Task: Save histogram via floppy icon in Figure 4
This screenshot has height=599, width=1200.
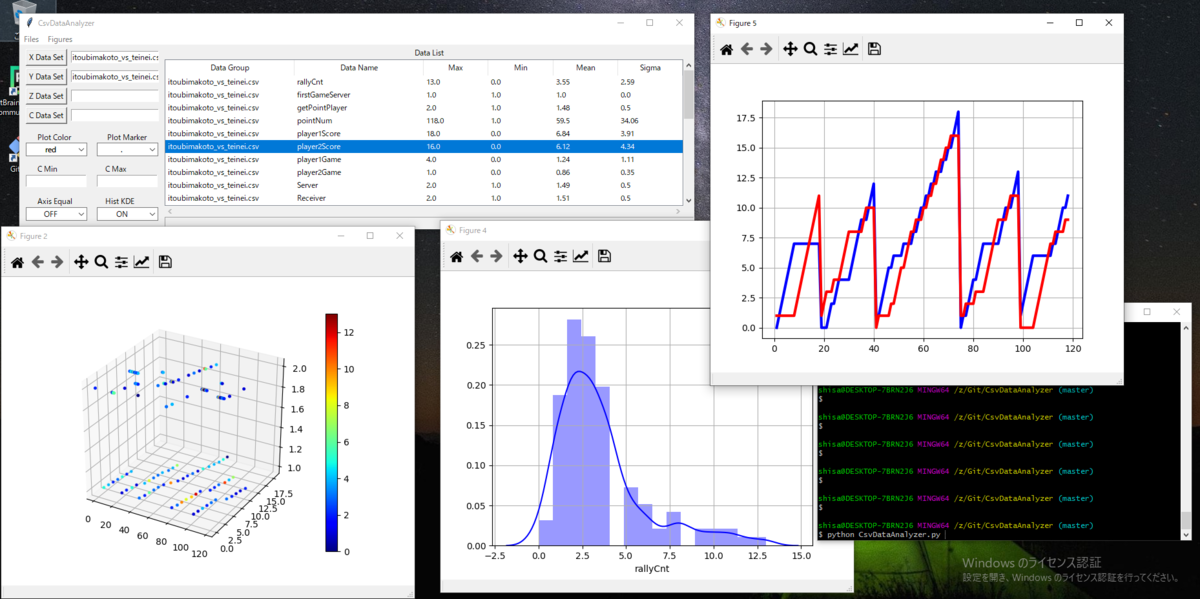Action: 604,257
